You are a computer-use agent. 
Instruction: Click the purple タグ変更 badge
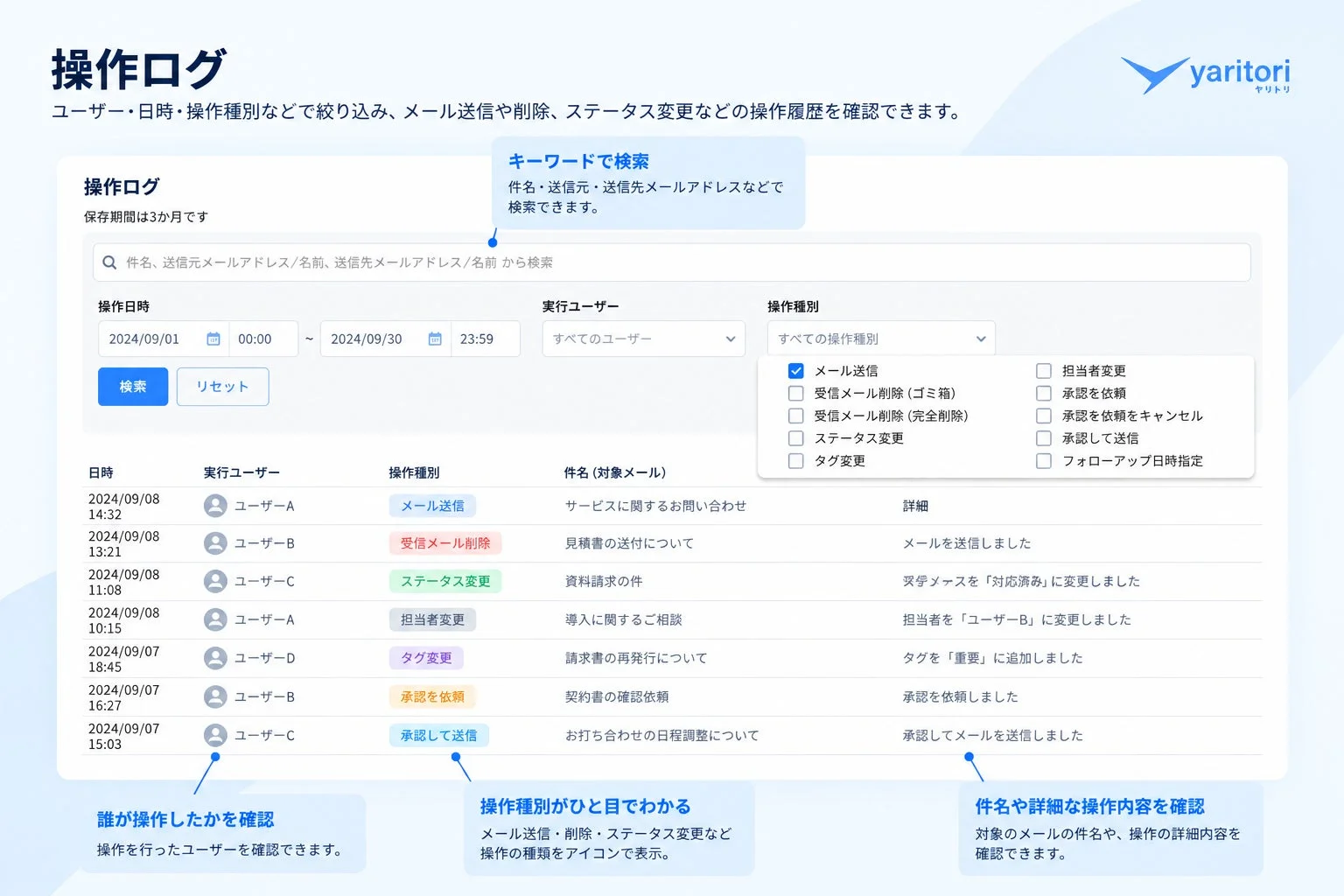426,658
